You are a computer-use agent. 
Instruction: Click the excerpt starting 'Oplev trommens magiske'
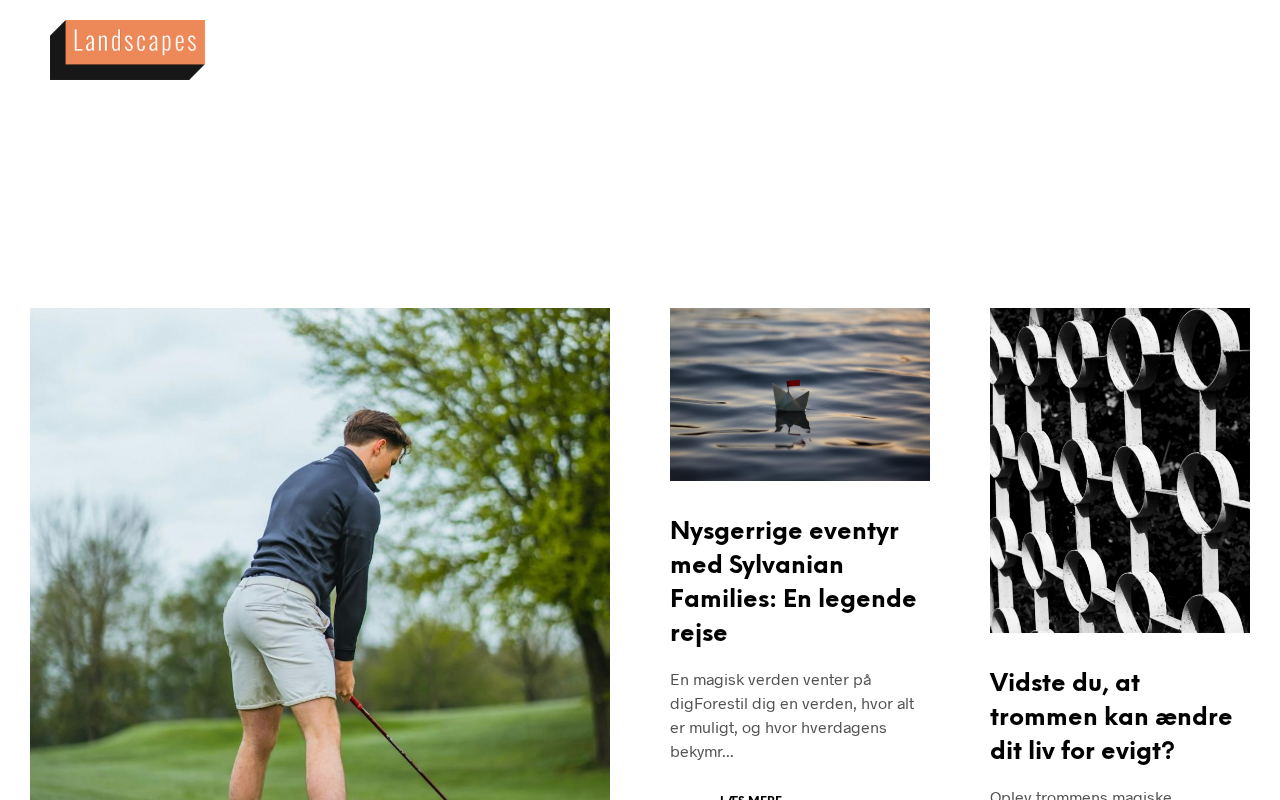pos(1081,794)
